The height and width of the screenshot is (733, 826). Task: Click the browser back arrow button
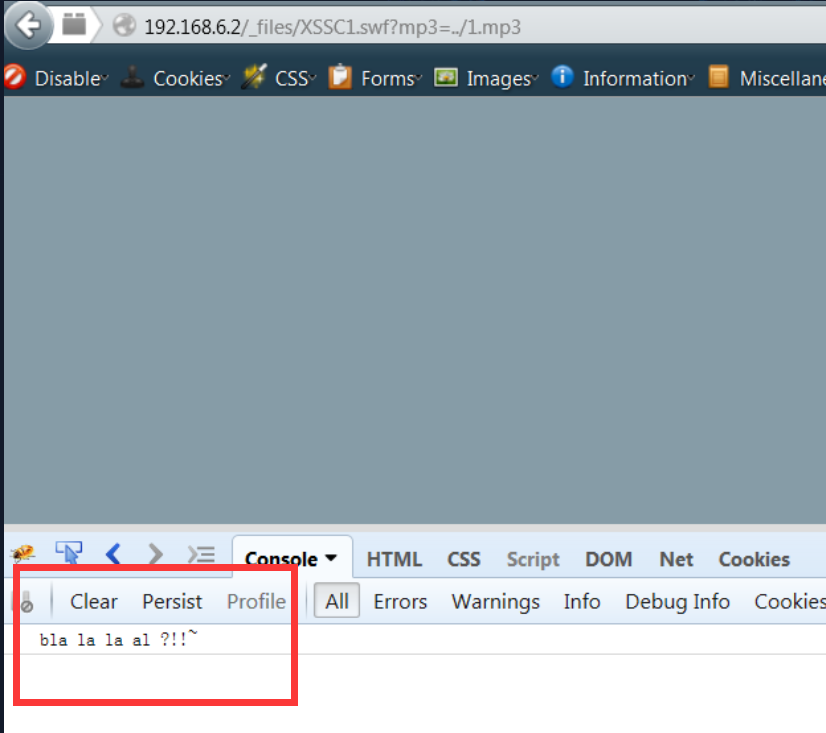[x=27, y=25]
